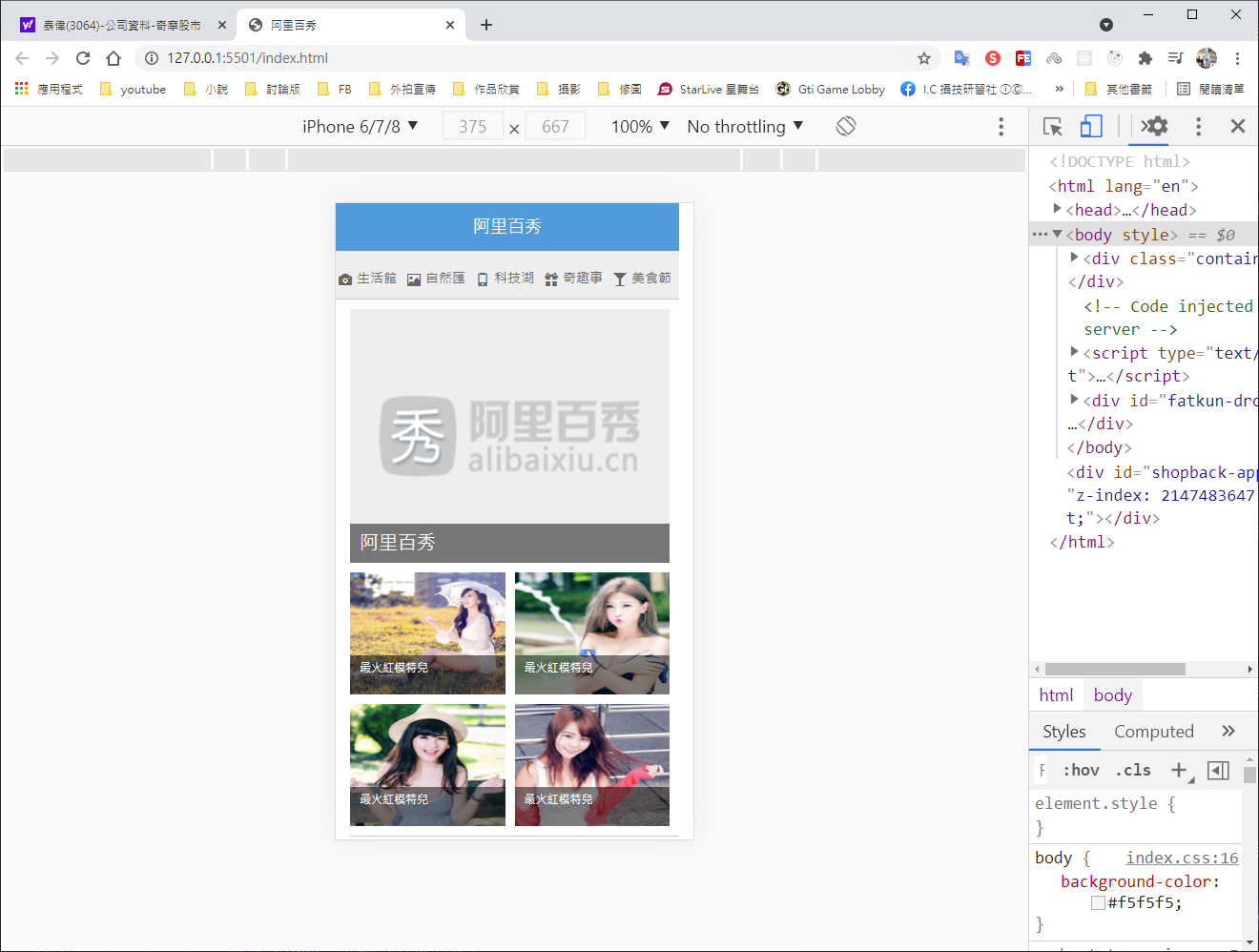Open the red S extension icon

click(993, 58)
